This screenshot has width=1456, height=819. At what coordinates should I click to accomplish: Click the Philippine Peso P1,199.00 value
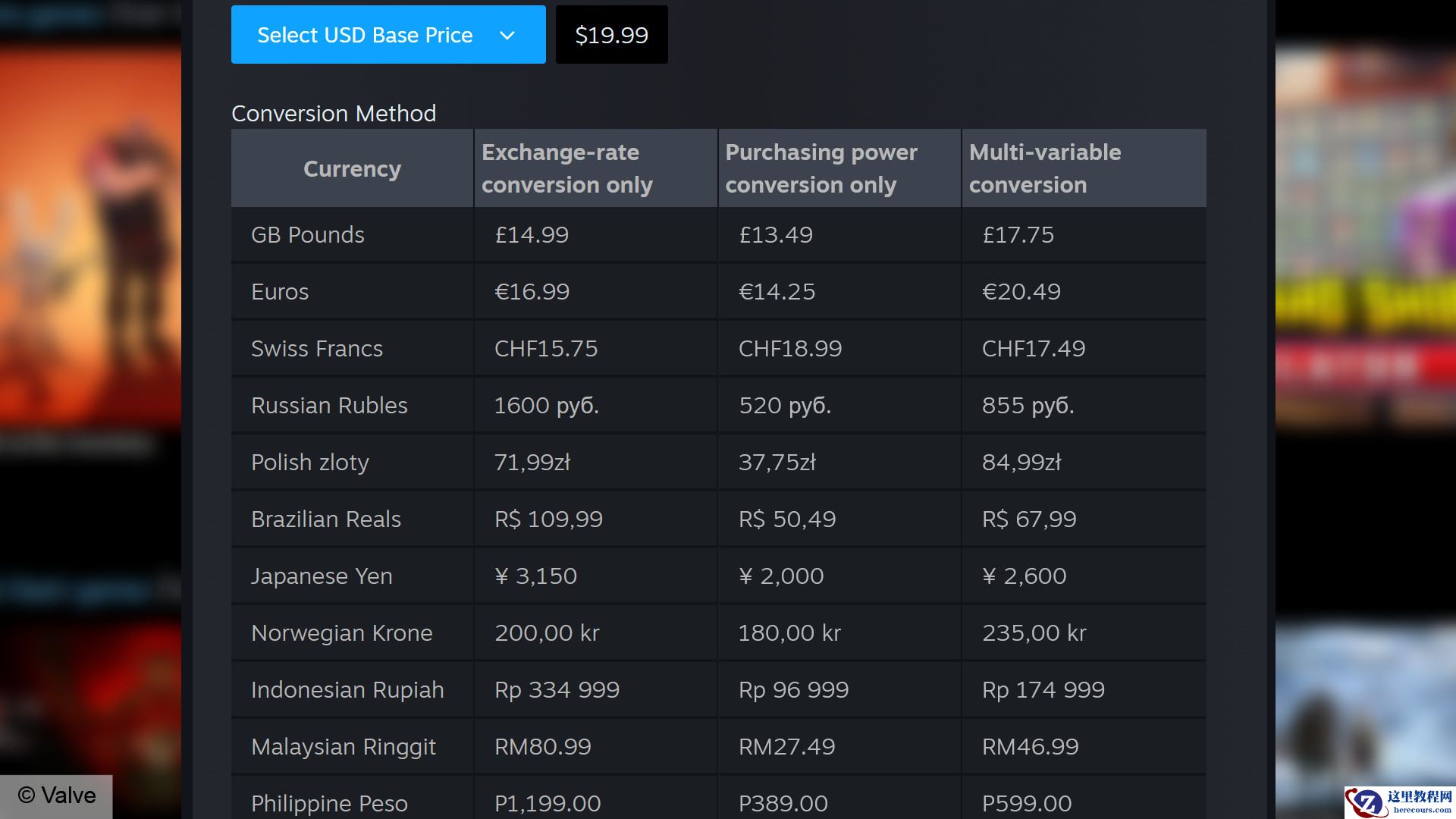(548, 803)
